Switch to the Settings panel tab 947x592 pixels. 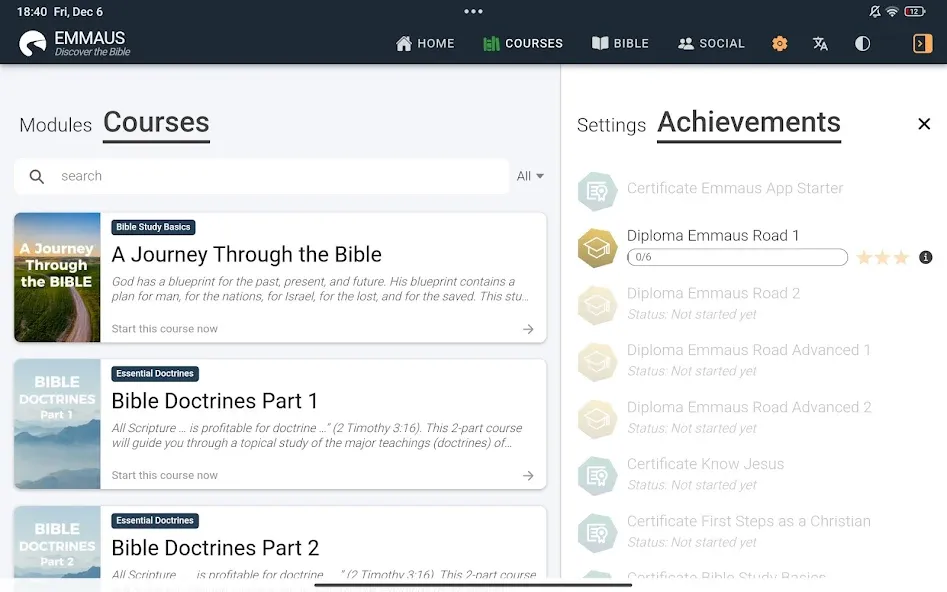611,125
